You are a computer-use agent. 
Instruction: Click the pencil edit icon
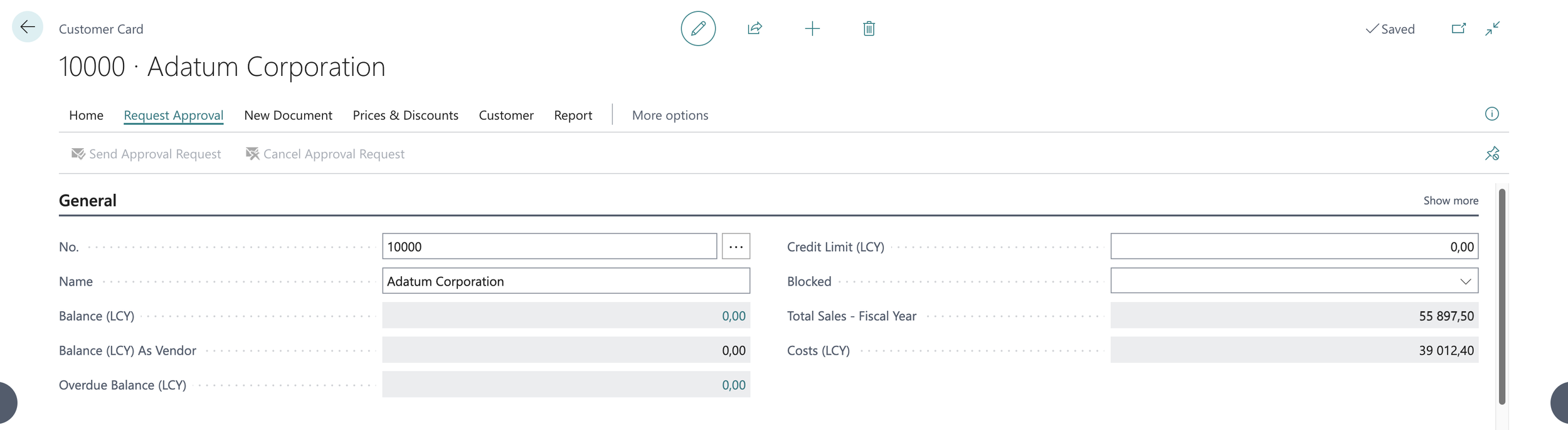pyautogui.click(x=698, y=28)
